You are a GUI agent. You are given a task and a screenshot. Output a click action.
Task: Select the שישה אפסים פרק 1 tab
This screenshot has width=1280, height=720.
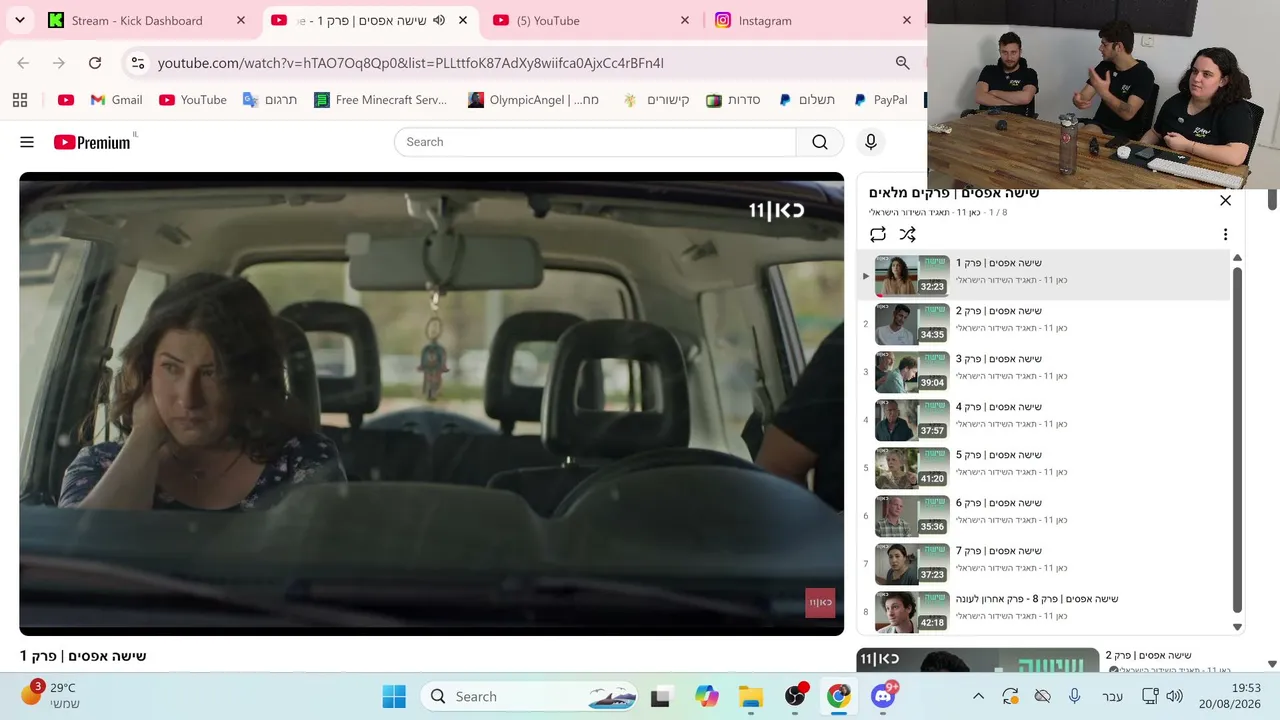(371, 20)
